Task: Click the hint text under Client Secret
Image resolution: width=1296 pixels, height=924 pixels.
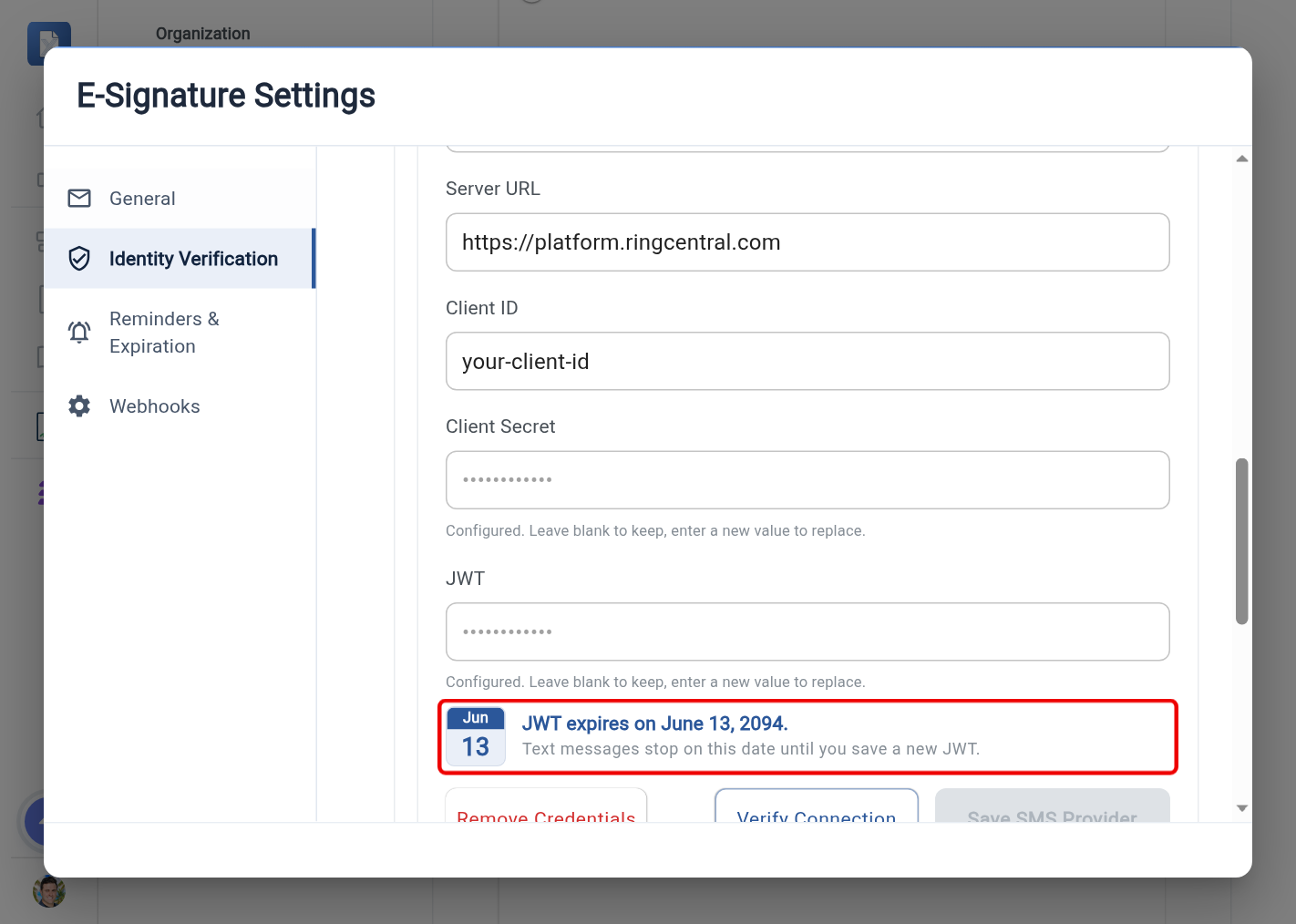Action: 655,530
